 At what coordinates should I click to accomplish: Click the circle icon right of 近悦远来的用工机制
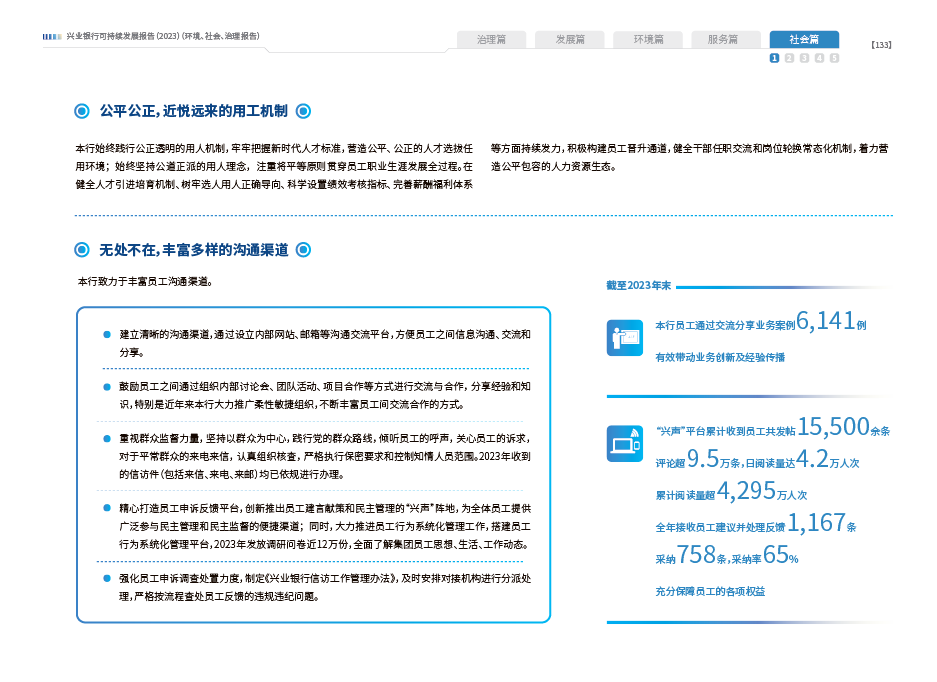pos(304,111)
